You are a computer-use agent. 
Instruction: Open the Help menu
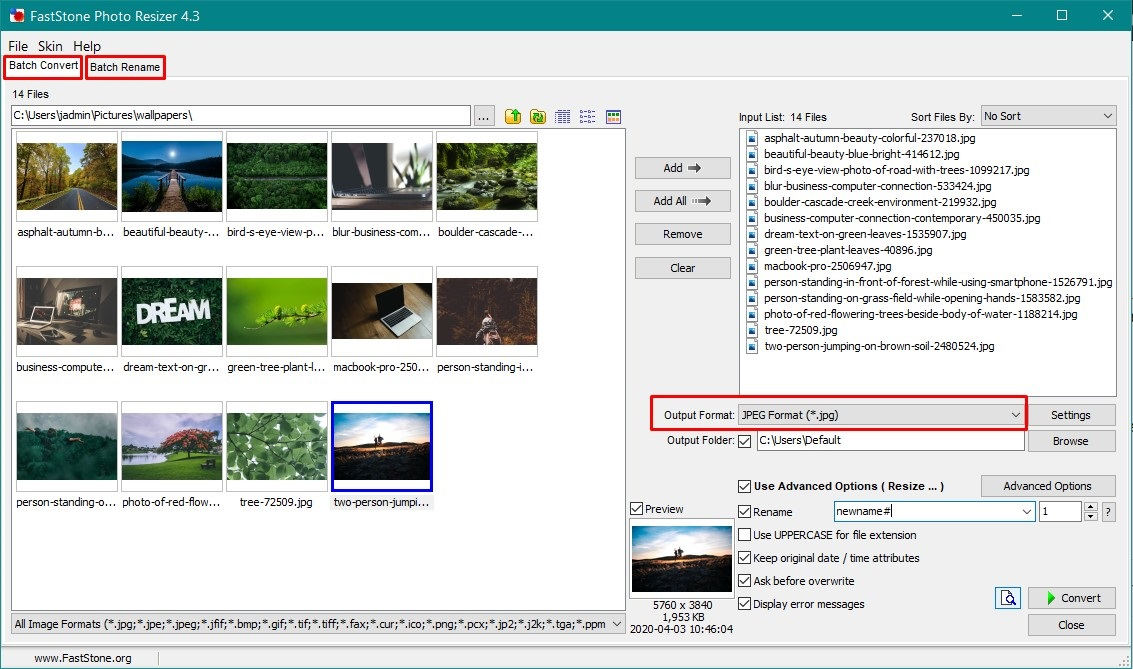pyautogui.click(x=87, y=46)
